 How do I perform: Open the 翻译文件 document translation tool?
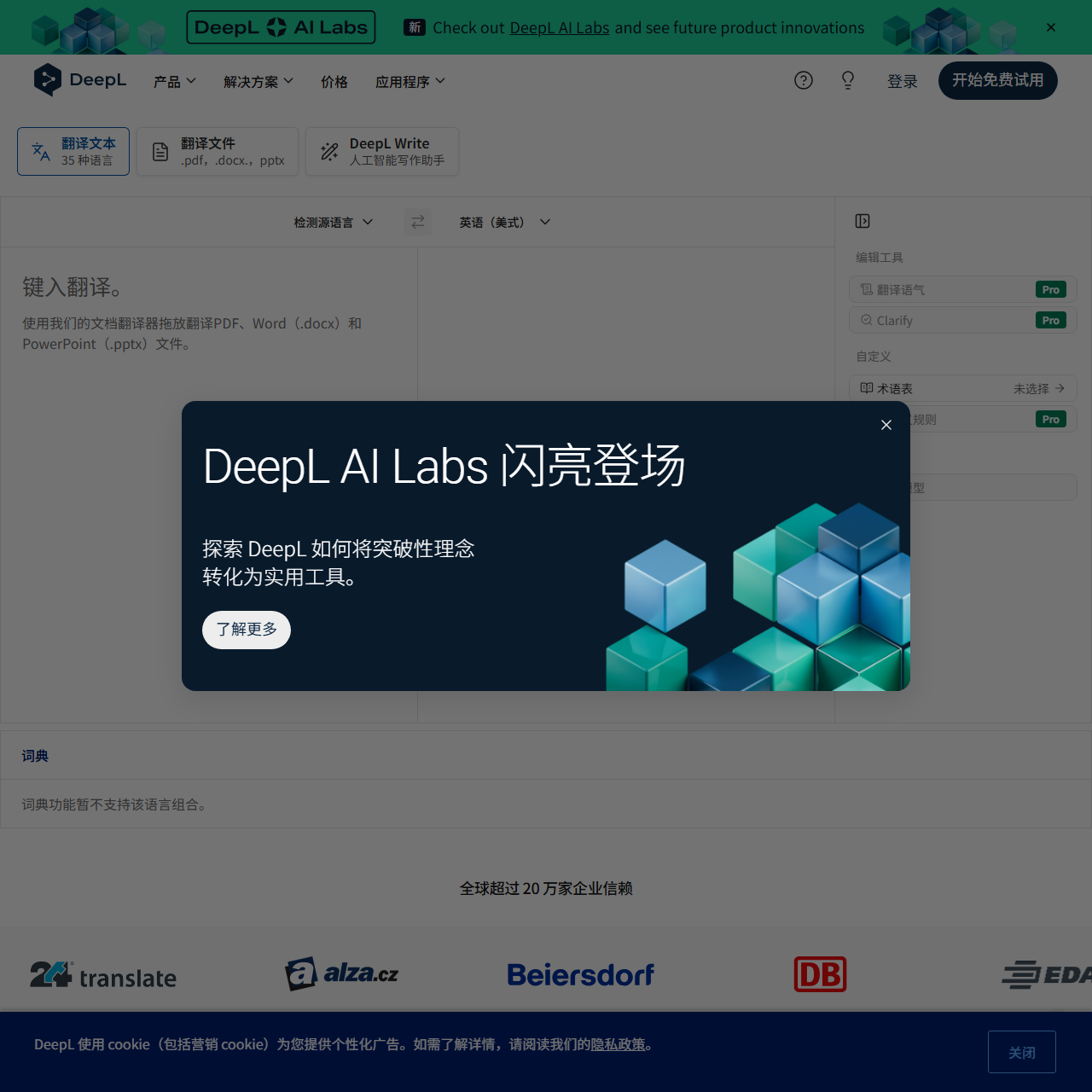(x=217, y=151)
